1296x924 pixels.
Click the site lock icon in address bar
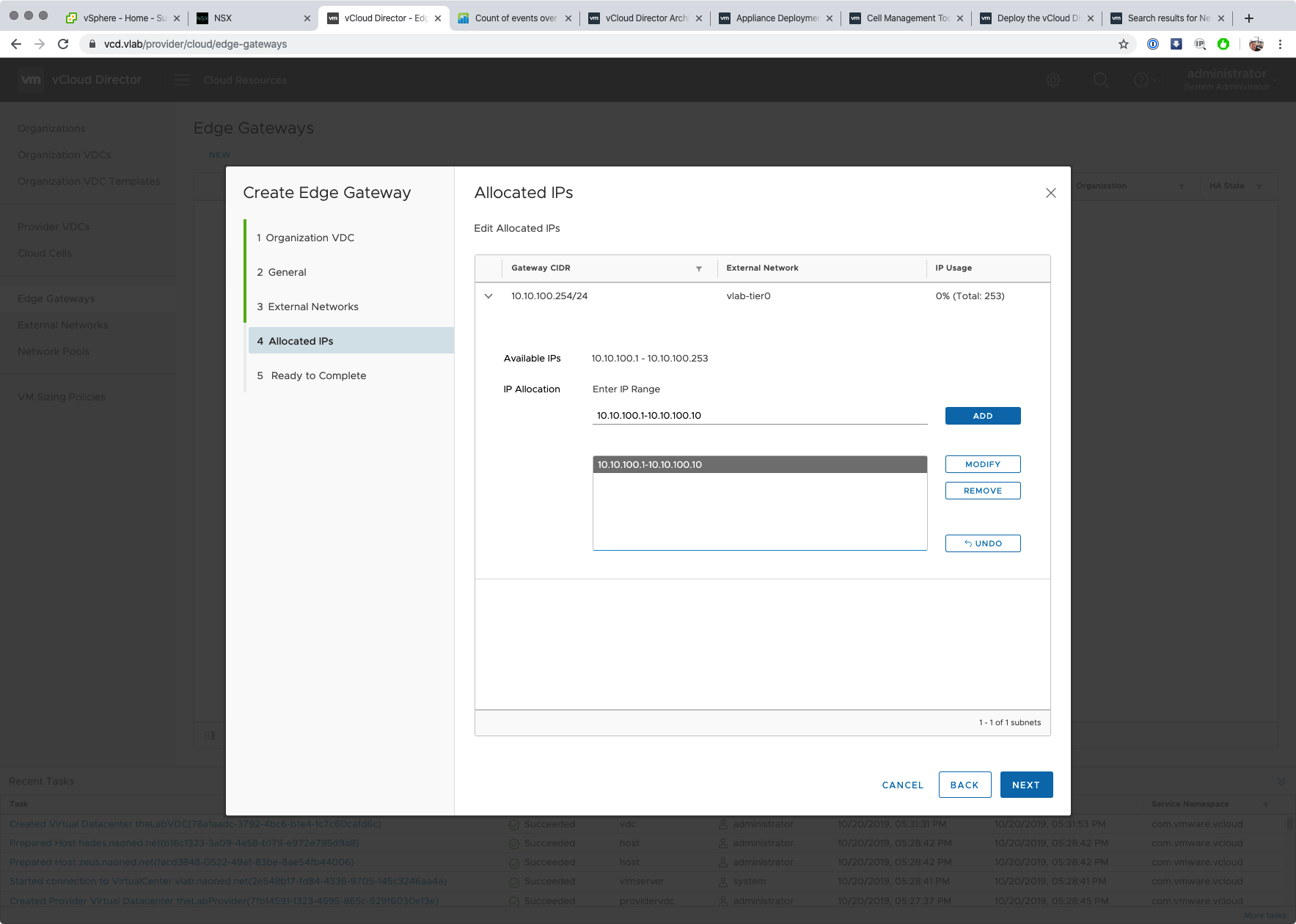pyautogui.click(x=92, y=44)
